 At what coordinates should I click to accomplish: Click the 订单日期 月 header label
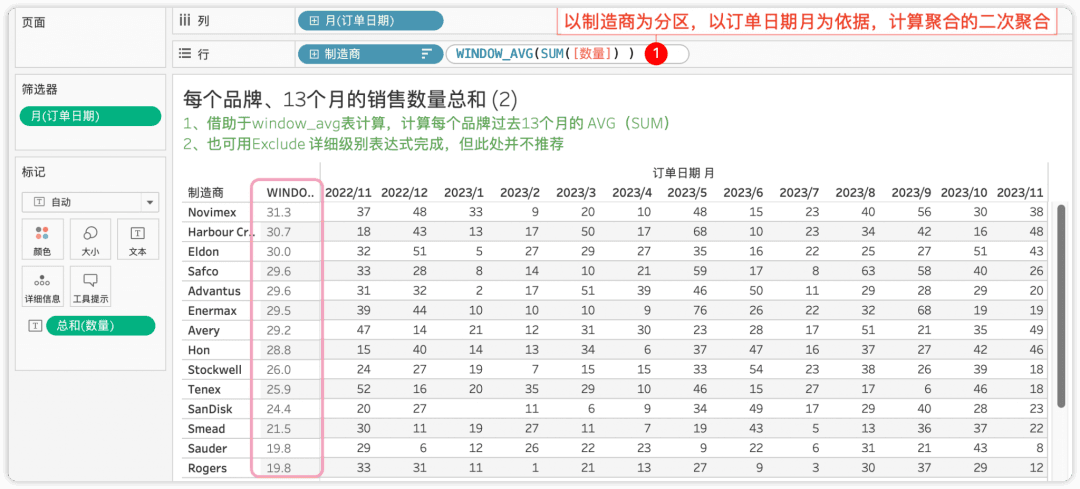coord(683,172)
